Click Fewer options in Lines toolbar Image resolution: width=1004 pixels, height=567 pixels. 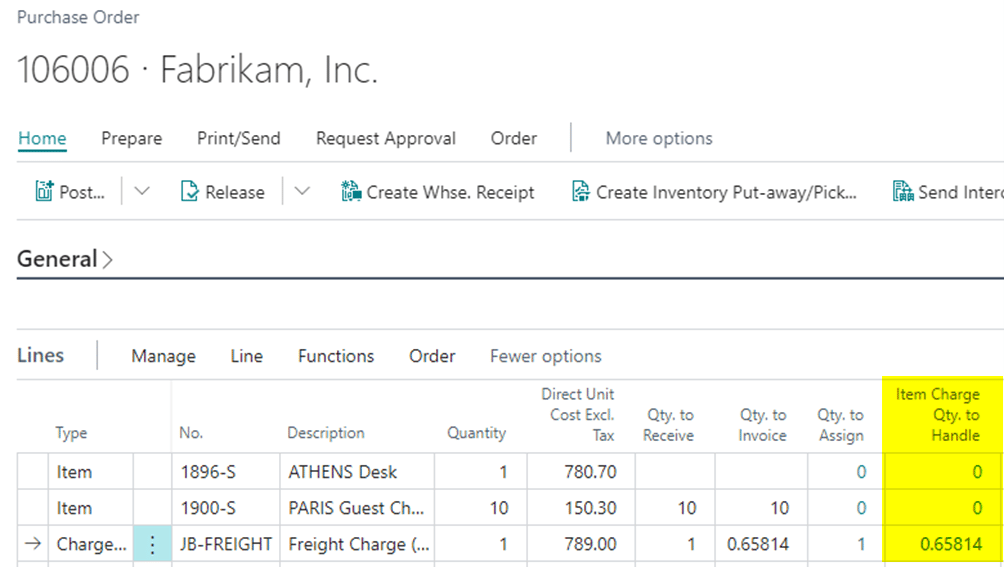coord(545,356)
